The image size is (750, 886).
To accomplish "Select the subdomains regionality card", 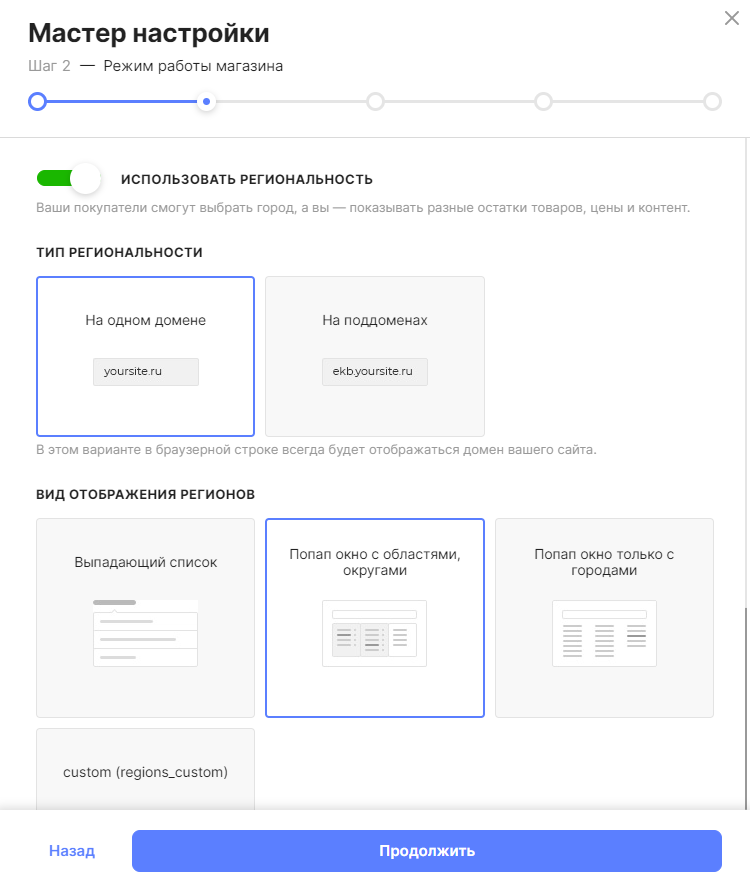I will [375, 356].
